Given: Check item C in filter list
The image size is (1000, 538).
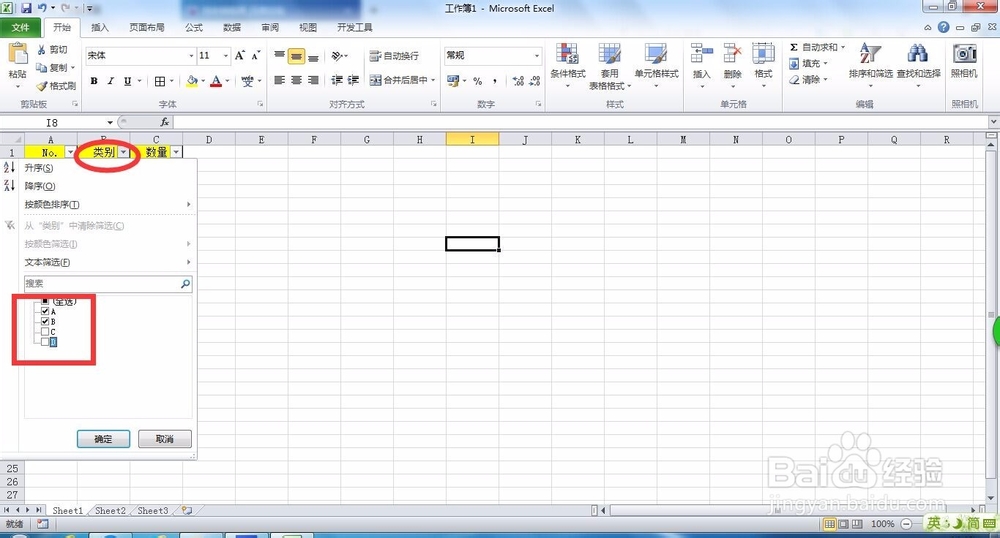Looking at the screenshot, I should [45, 332].
